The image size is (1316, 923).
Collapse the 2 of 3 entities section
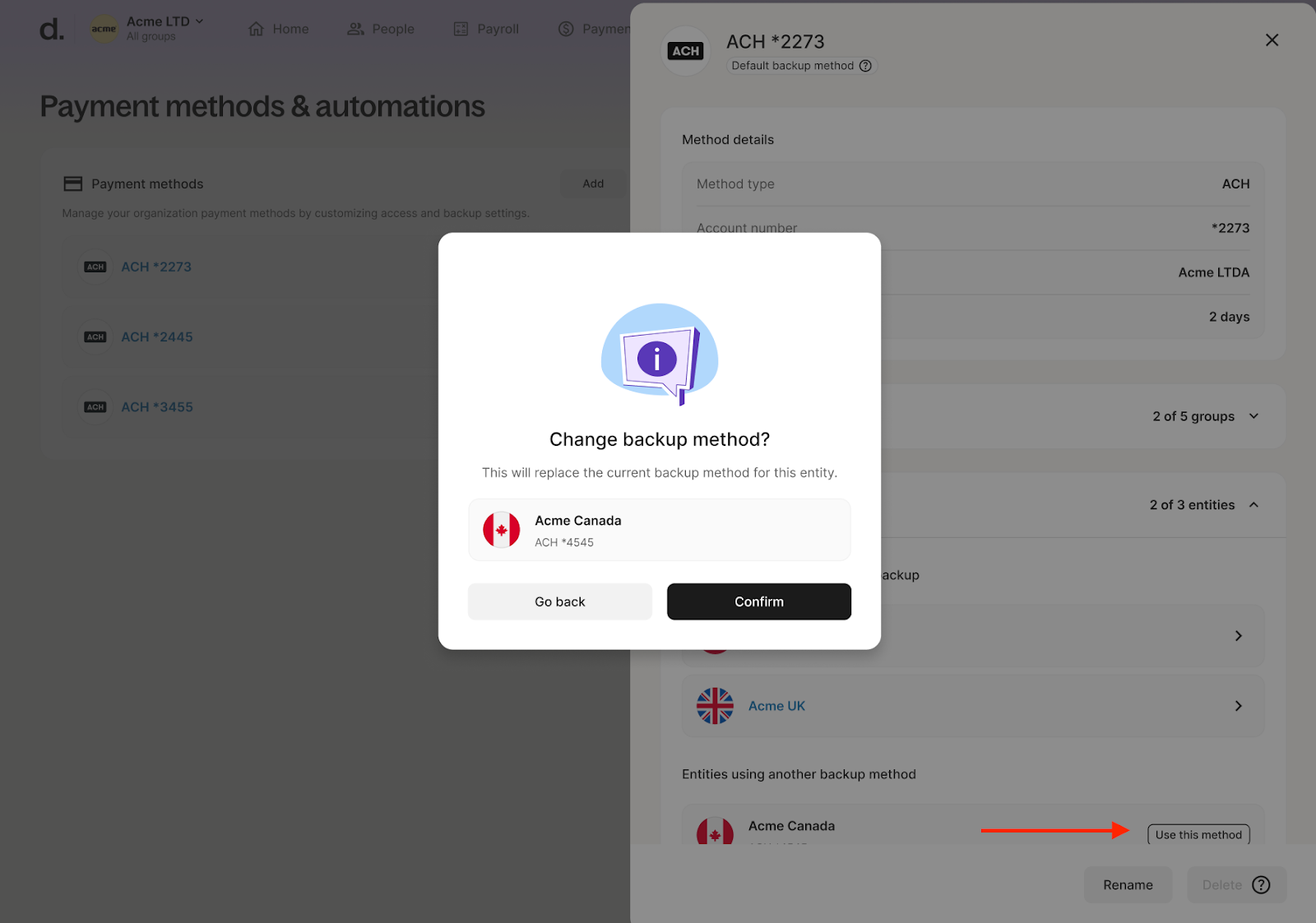pos(1253,505)
